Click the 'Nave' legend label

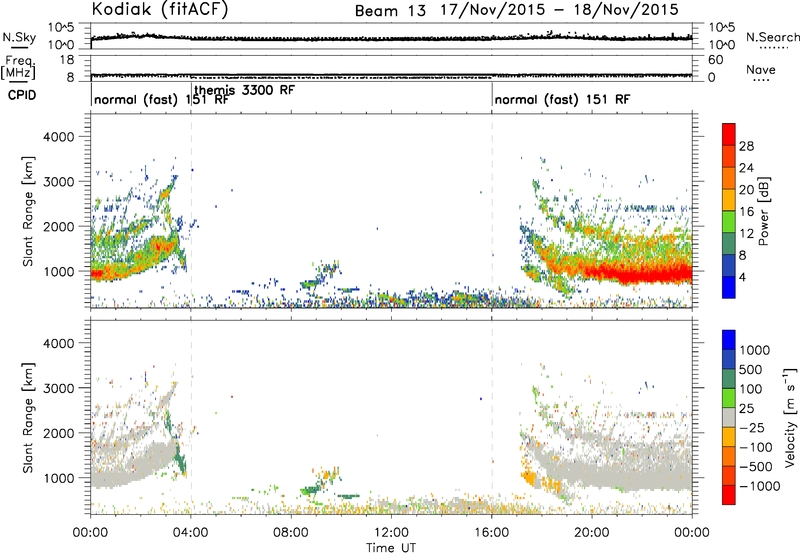click(x=761, y=70)
